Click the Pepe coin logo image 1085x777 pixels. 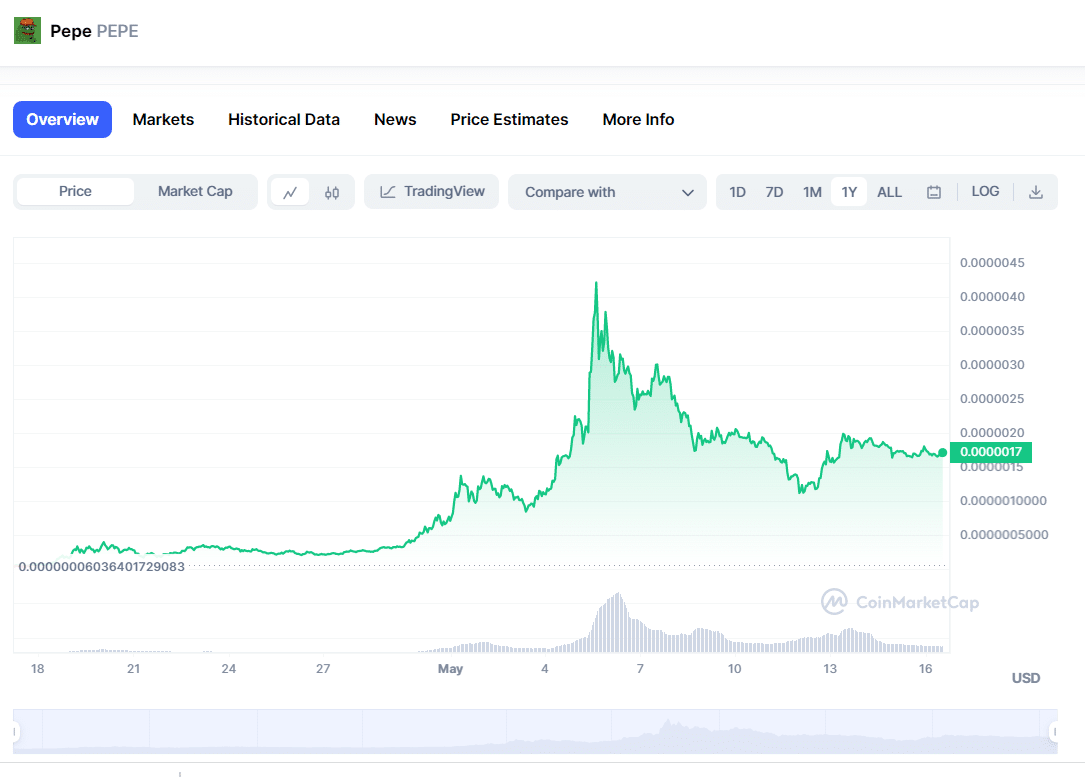coord(28,31)
